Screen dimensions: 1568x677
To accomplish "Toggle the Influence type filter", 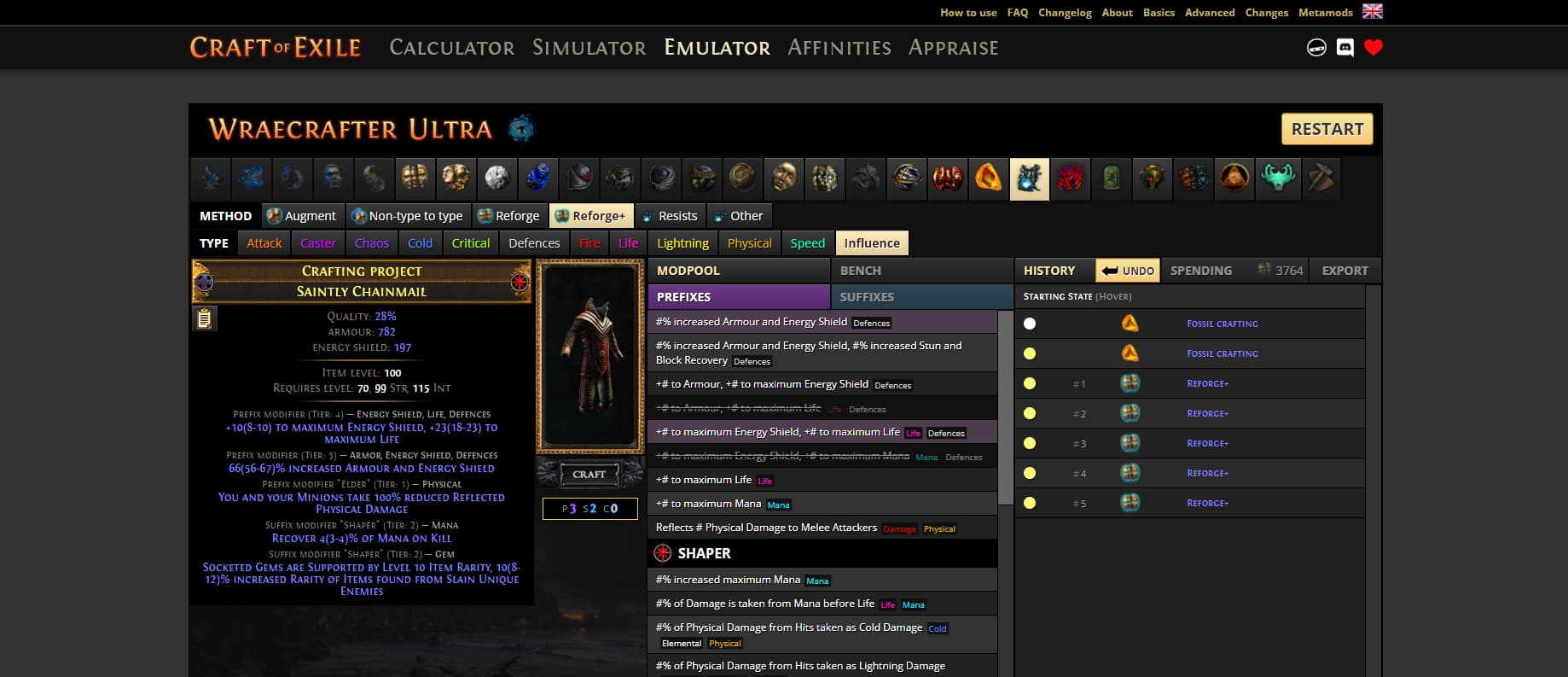I will [872, 243].
